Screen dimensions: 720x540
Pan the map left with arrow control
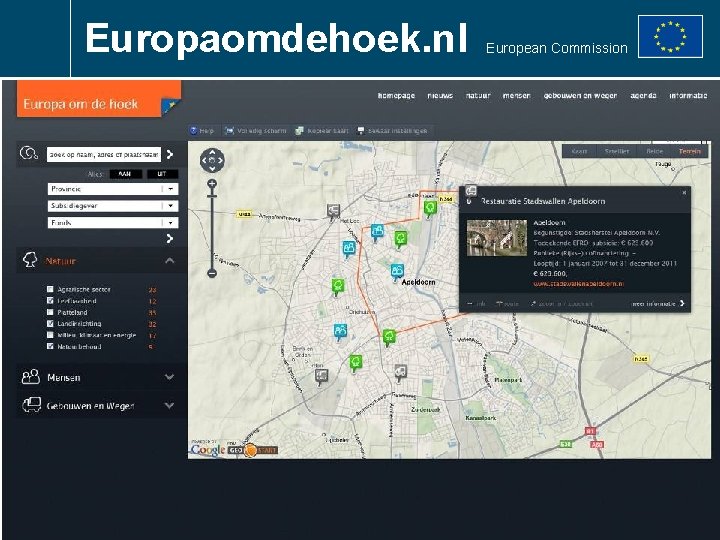[x=204, y=160]
